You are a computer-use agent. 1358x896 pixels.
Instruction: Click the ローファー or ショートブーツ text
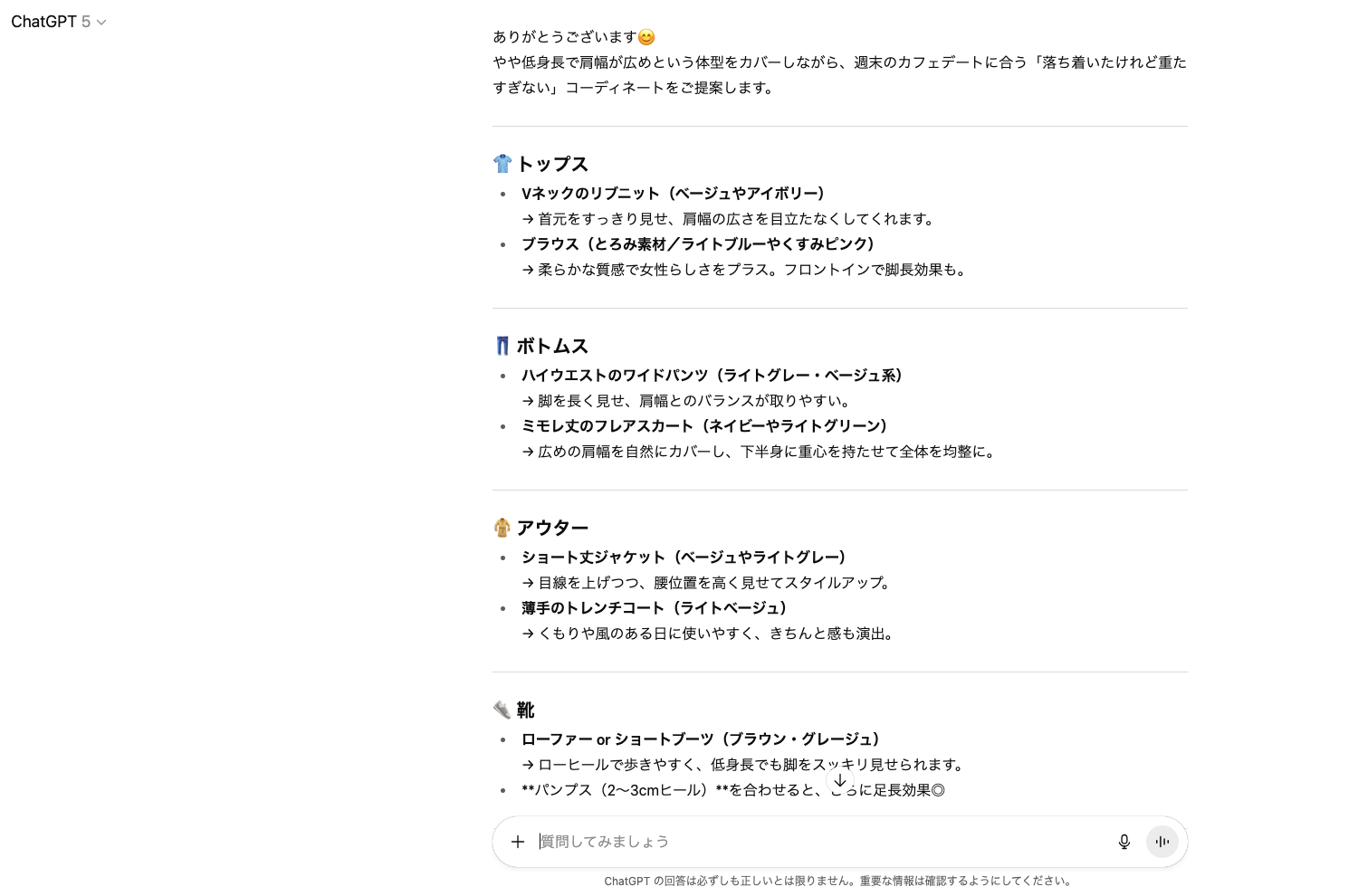tap(700, 739)
